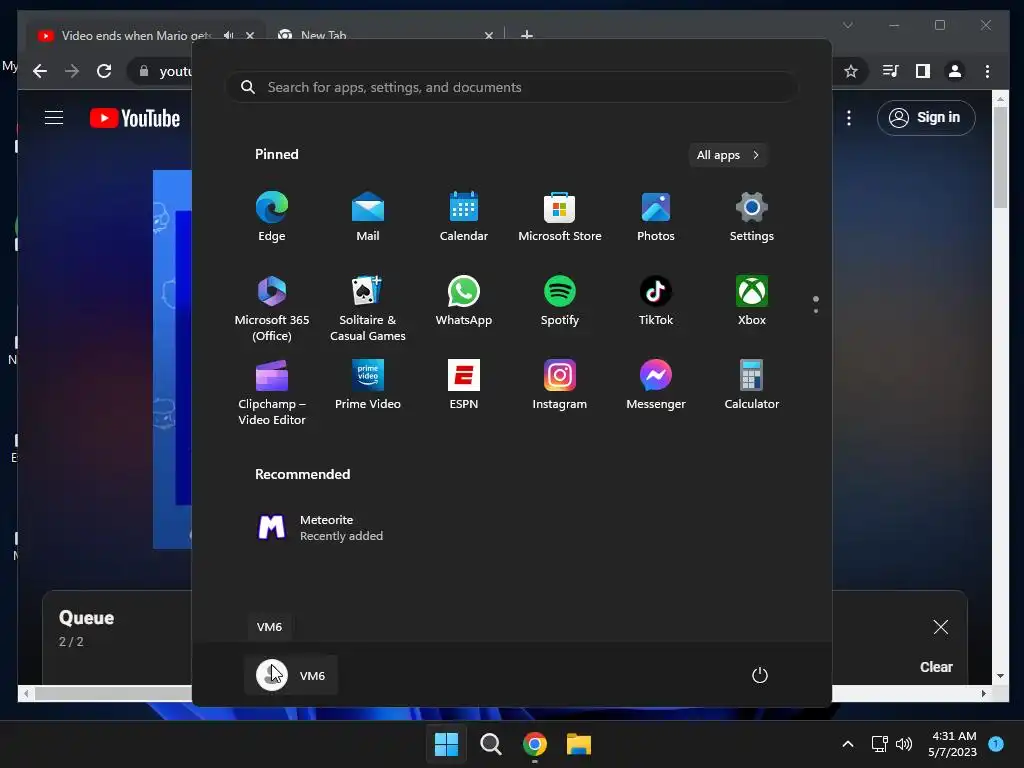Open Chrome profile icon
This screenshot has width=1024, height=768.
tap(955, 71)
